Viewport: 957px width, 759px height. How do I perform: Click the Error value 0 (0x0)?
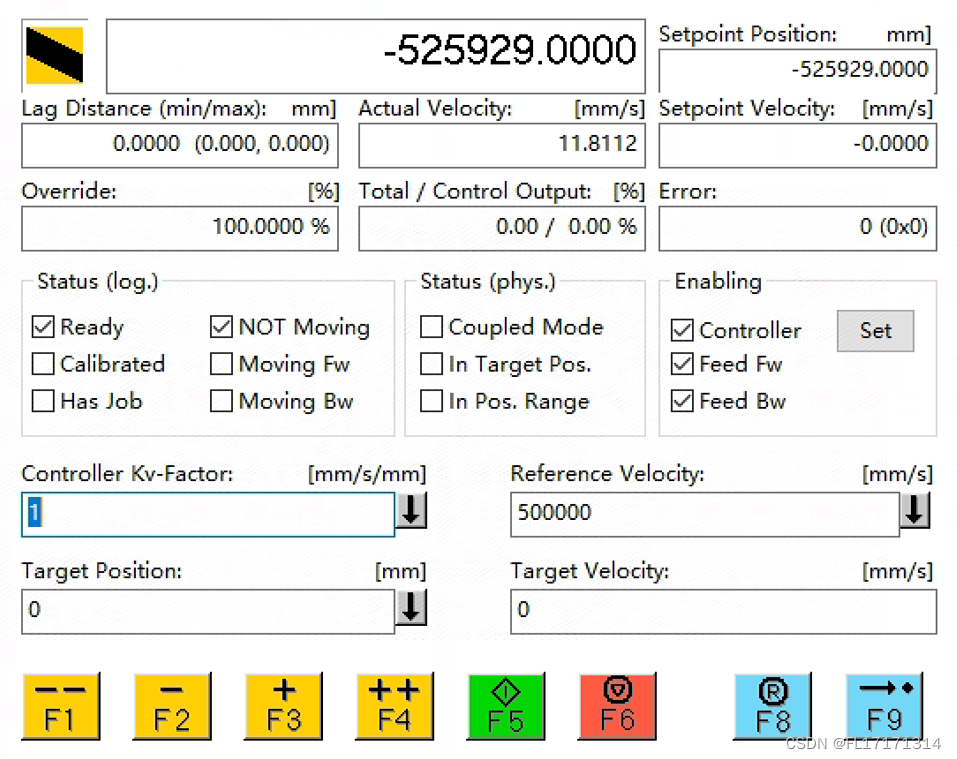[x=797, y=228]
